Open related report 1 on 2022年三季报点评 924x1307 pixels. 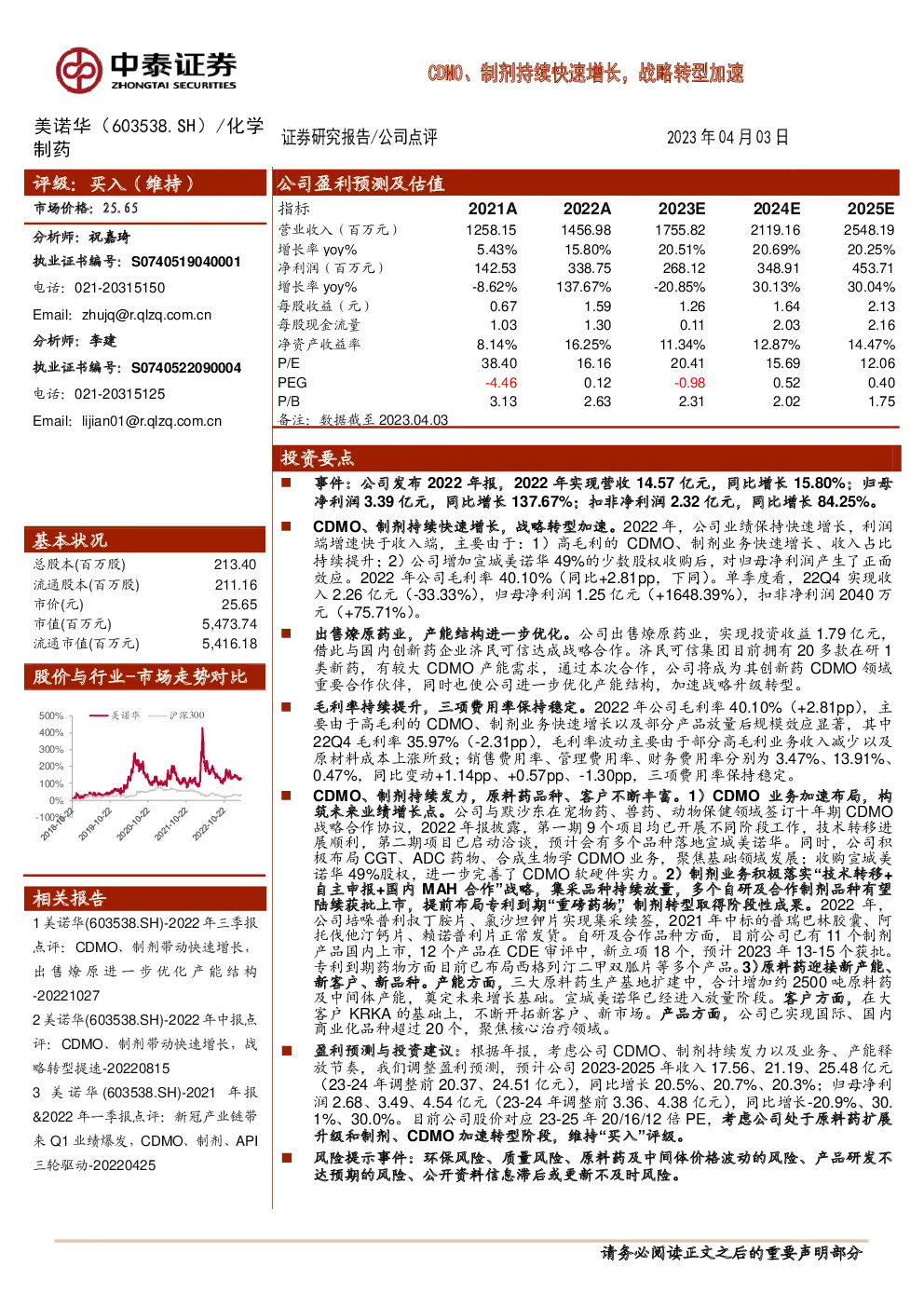[x=145, y=959]
